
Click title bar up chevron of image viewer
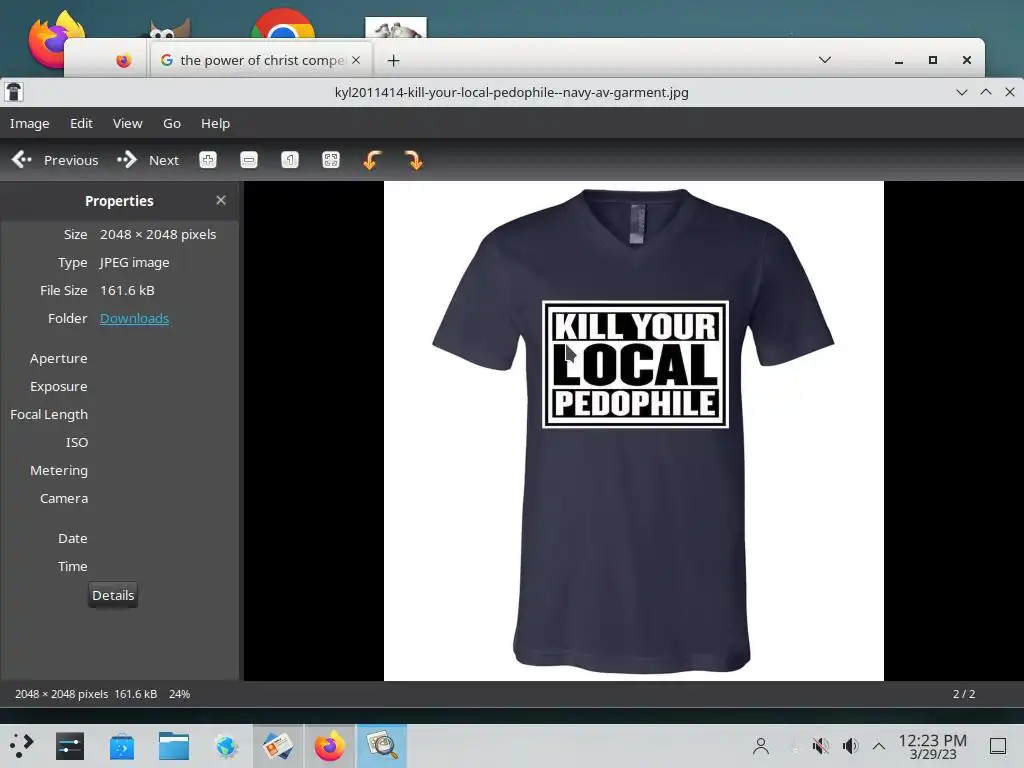[986, 92]
